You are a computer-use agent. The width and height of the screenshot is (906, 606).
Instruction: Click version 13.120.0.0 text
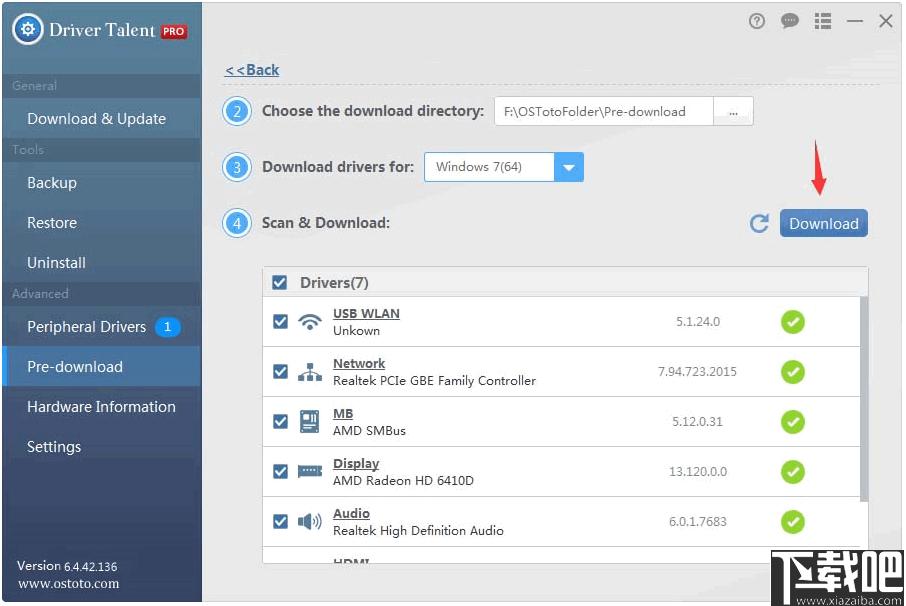(x=697, y=471)
